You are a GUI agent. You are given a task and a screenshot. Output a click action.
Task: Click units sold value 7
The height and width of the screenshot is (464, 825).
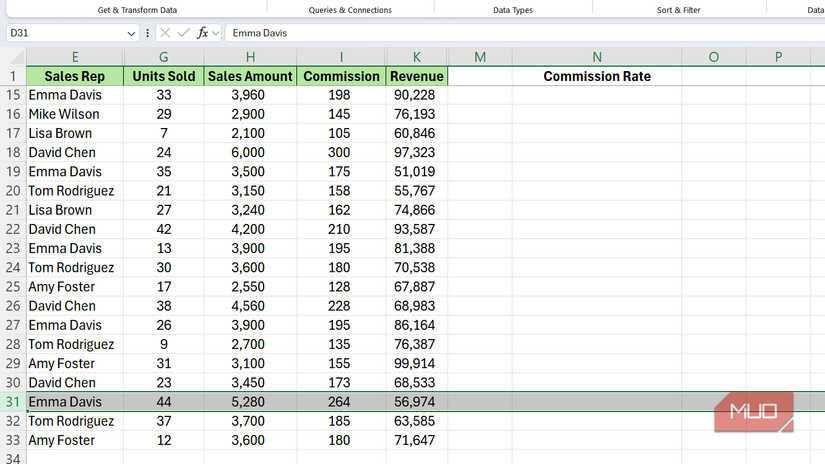coord(164,134)
